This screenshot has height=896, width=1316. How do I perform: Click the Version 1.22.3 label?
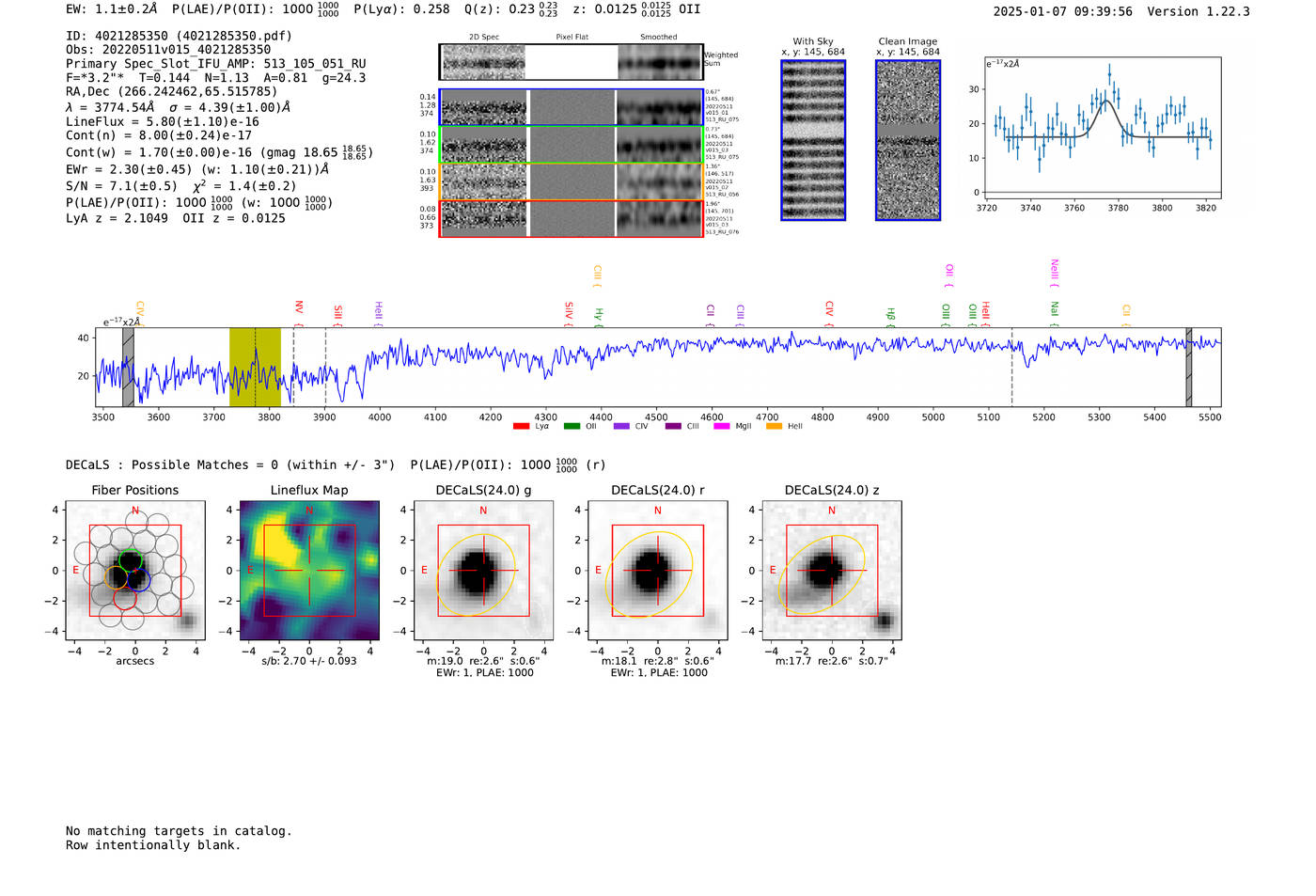(1198, 11)
